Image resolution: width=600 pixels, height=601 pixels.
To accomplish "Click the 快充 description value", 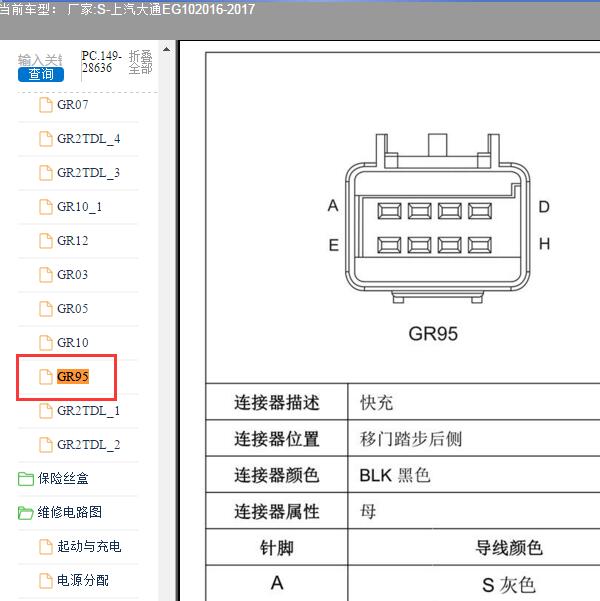I will (x=376, y=403).
